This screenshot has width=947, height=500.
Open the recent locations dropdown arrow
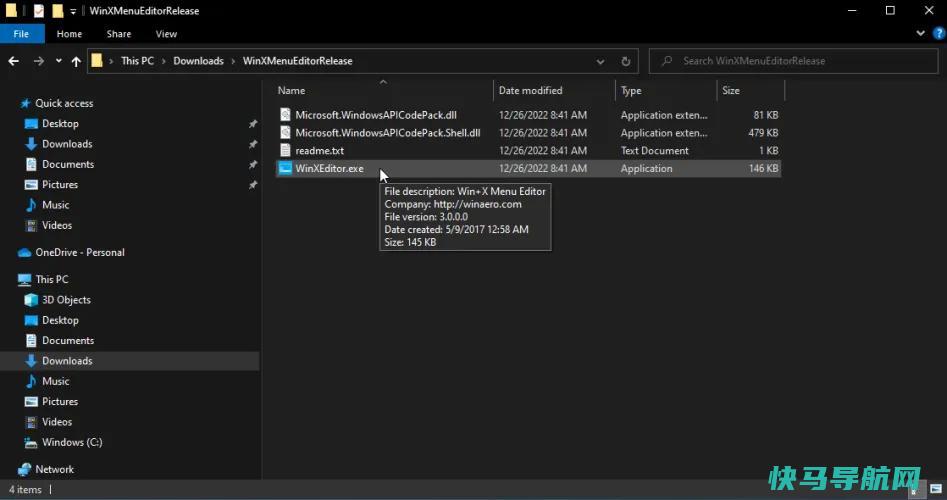pos(59,61)
